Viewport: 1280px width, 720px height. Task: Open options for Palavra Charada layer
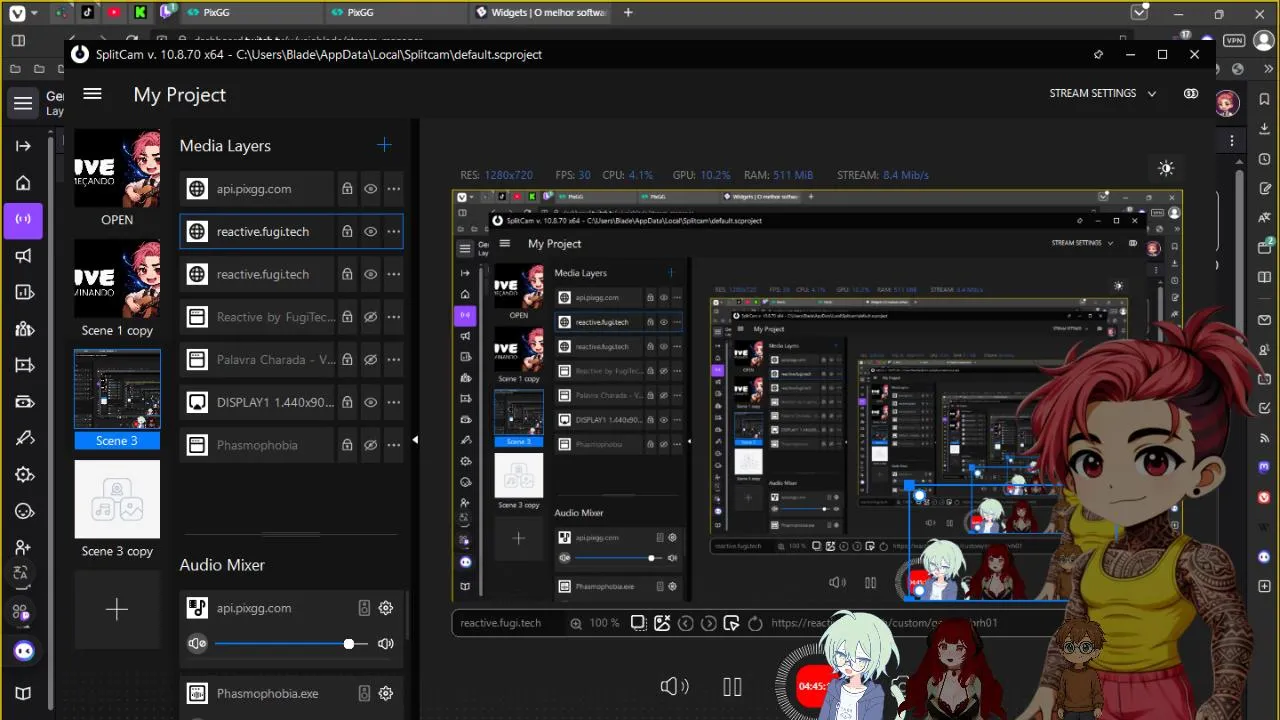pyautogui.click(x=394, y=360)
